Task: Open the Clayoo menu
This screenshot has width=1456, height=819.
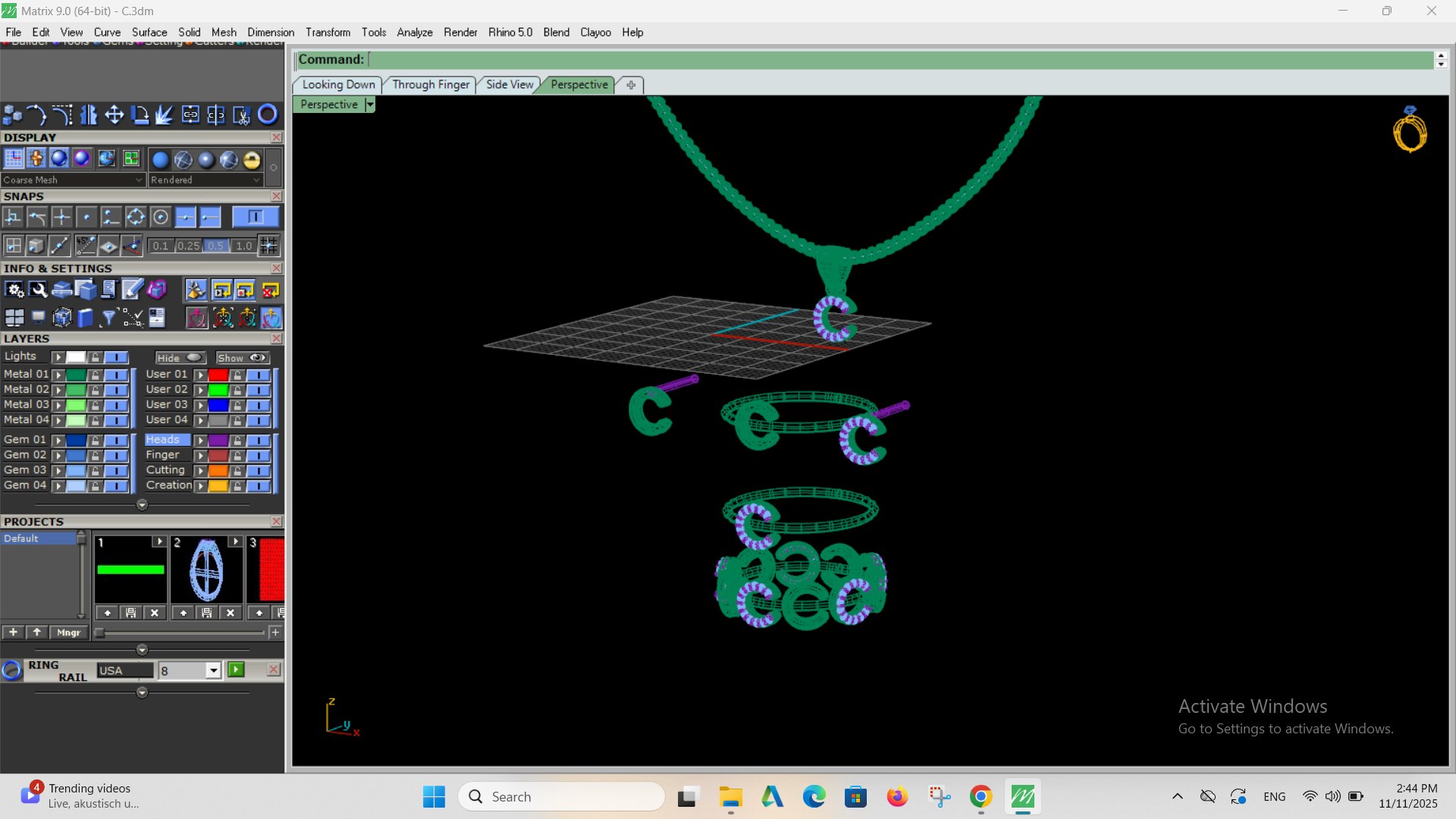Action: click(x=595, y=33)
